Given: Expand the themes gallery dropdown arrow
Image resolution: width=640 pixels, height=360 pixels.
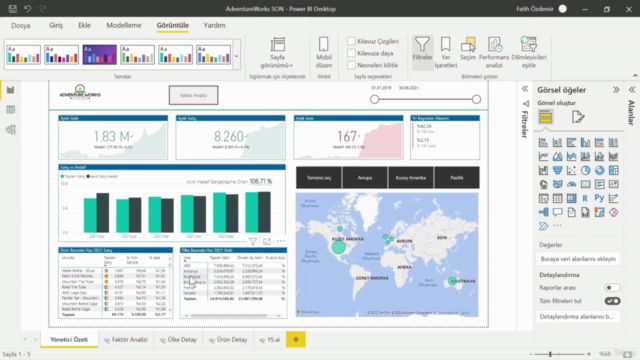Looking at the screenshot, I should coord(236,56).
